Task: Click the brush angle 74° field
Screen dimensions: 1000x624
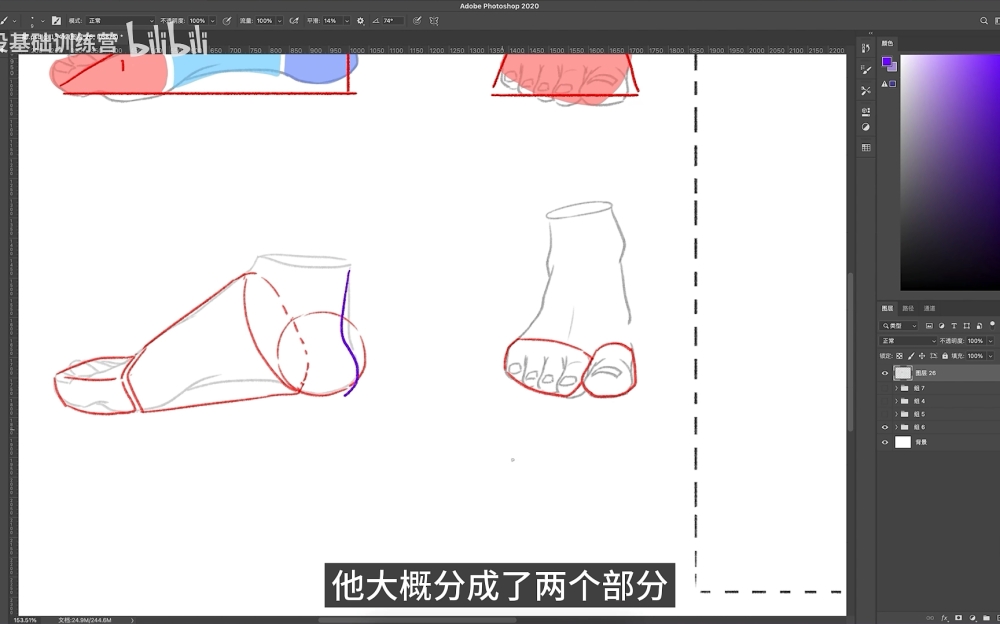Action: coord(392,20)
